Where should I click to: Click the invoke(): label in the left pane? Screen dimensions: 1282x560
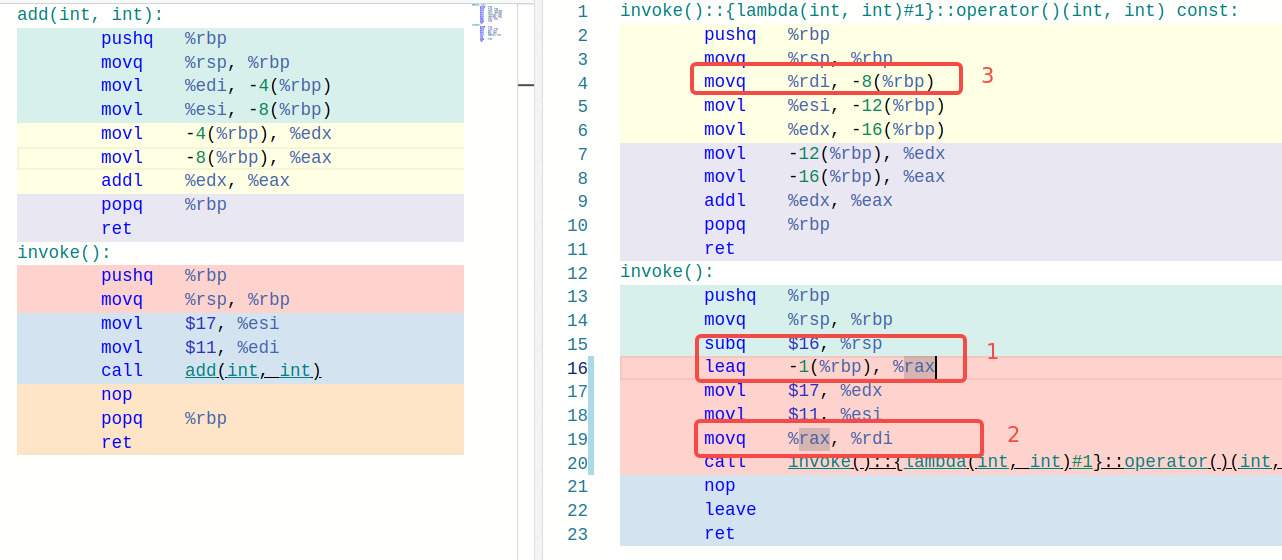point(64,253)
